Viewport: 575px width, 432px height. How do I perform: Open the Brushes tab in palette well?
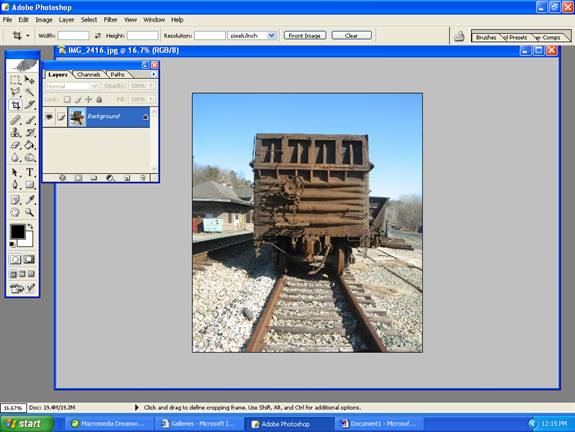coord(486,37)
